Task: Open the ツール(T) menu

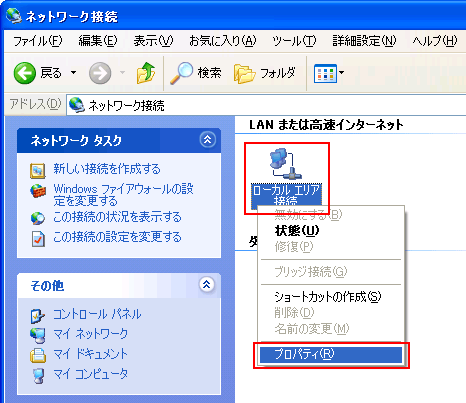Action: pos(294,41)
